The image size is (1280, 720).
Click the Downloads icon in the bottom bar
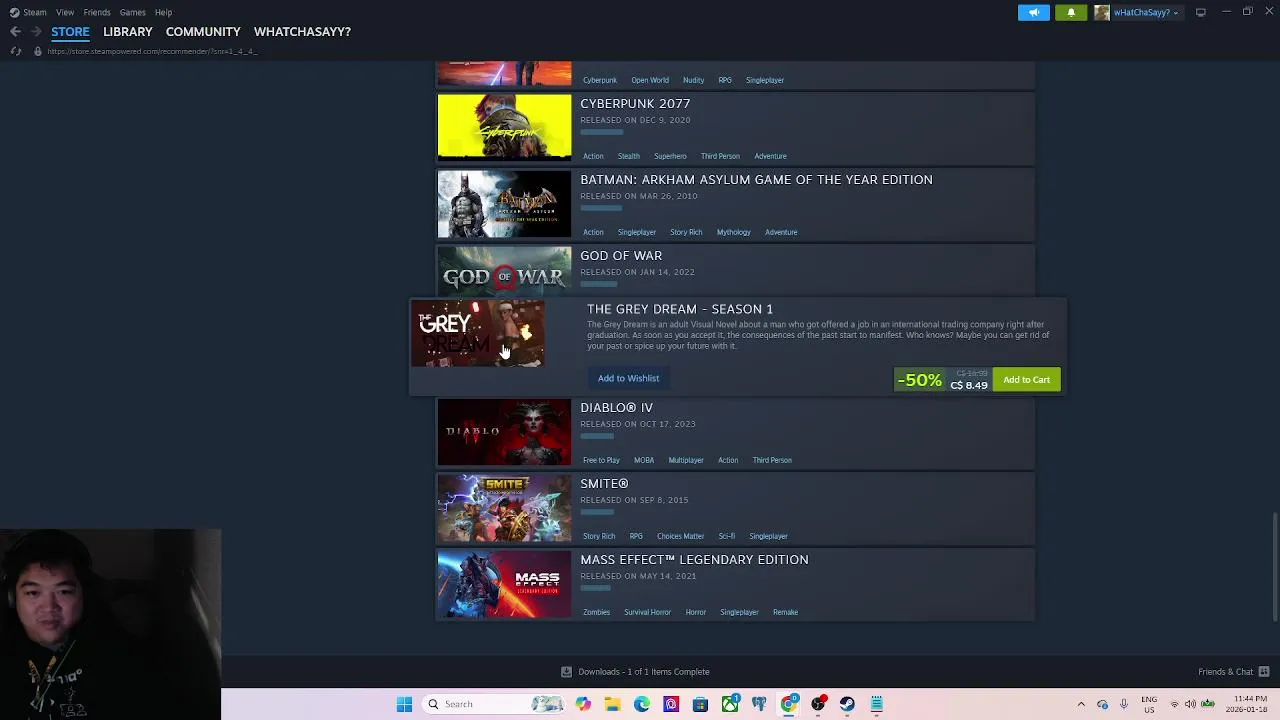566,672
